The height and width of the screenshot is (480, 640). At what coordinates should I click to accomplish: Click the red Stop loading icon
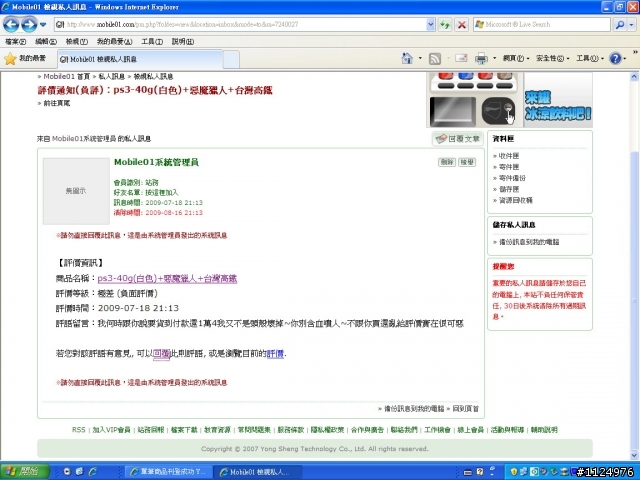pos(462,24)
